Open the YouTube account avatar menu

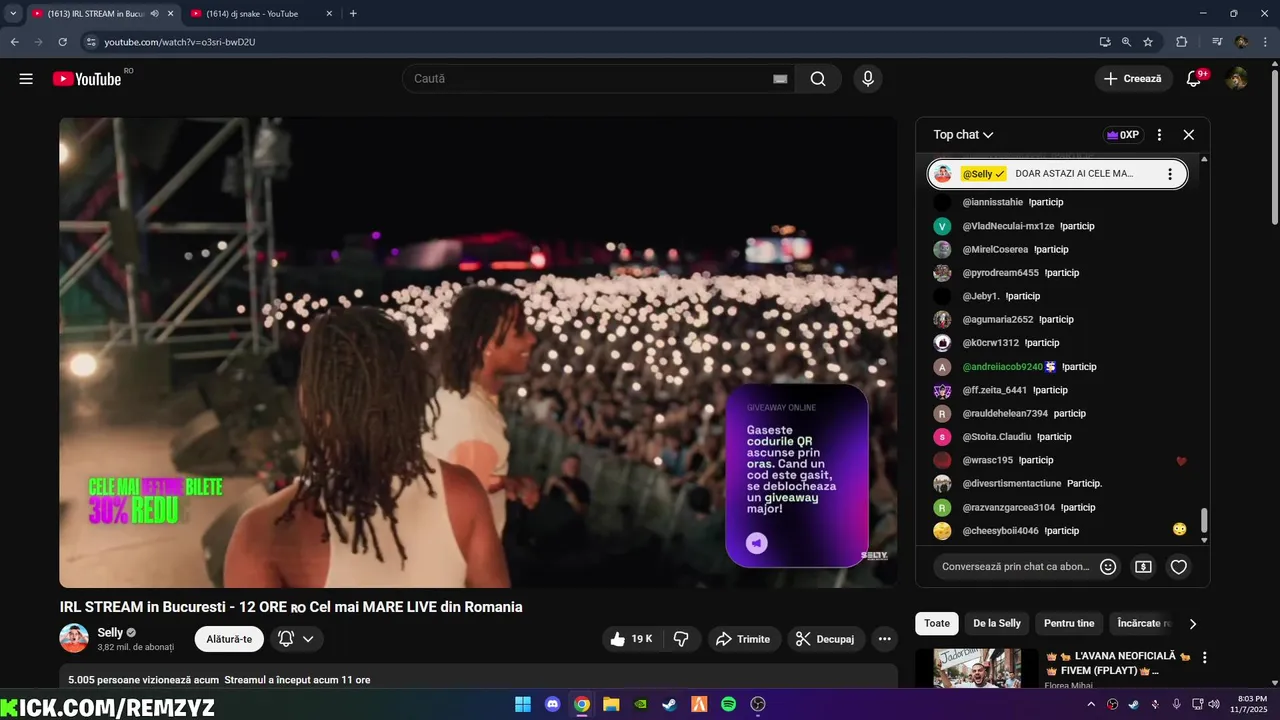pyautogui.click(x=1237, y=79)
